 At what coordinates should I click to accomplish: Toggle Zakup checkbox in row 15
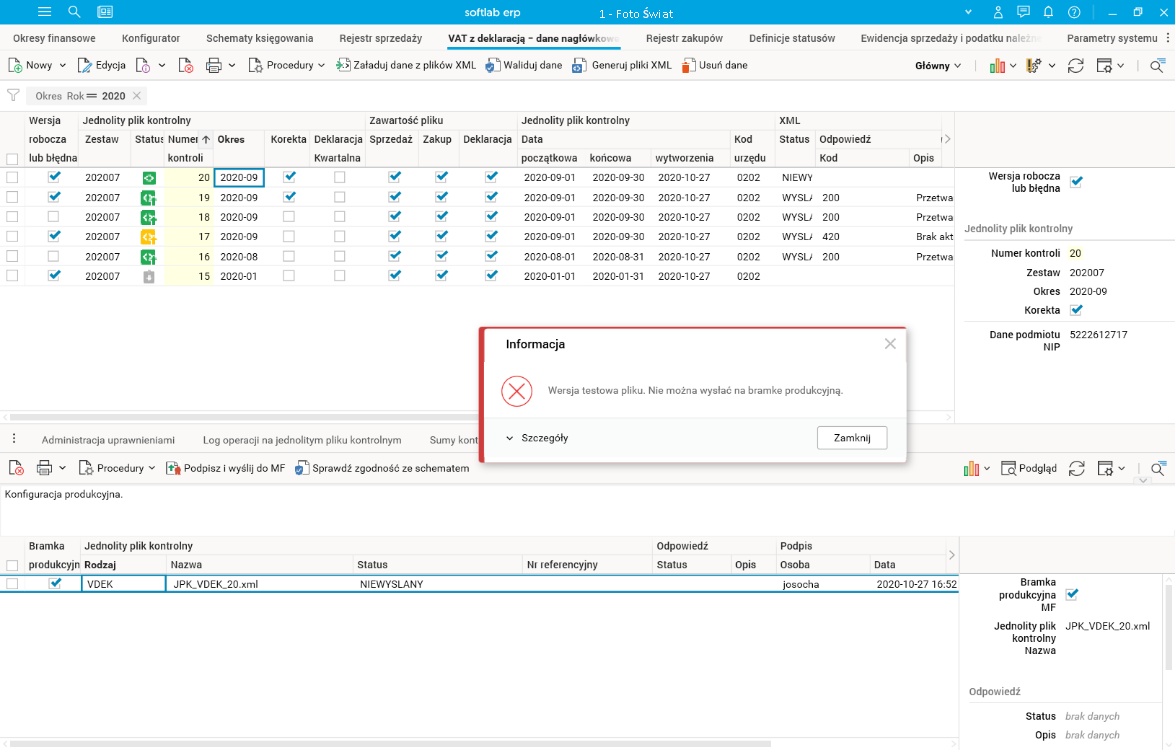pos(441,276)
